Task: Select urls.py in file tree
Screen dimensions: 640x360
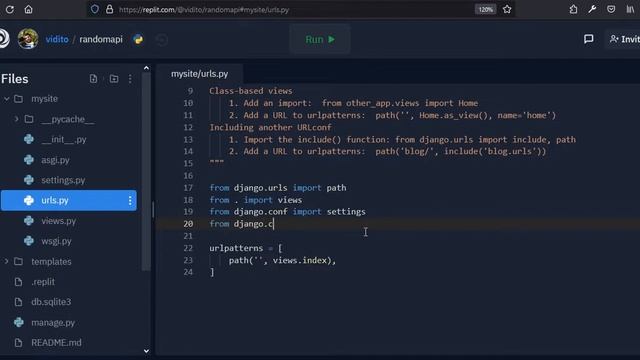Action: [69, 200]
